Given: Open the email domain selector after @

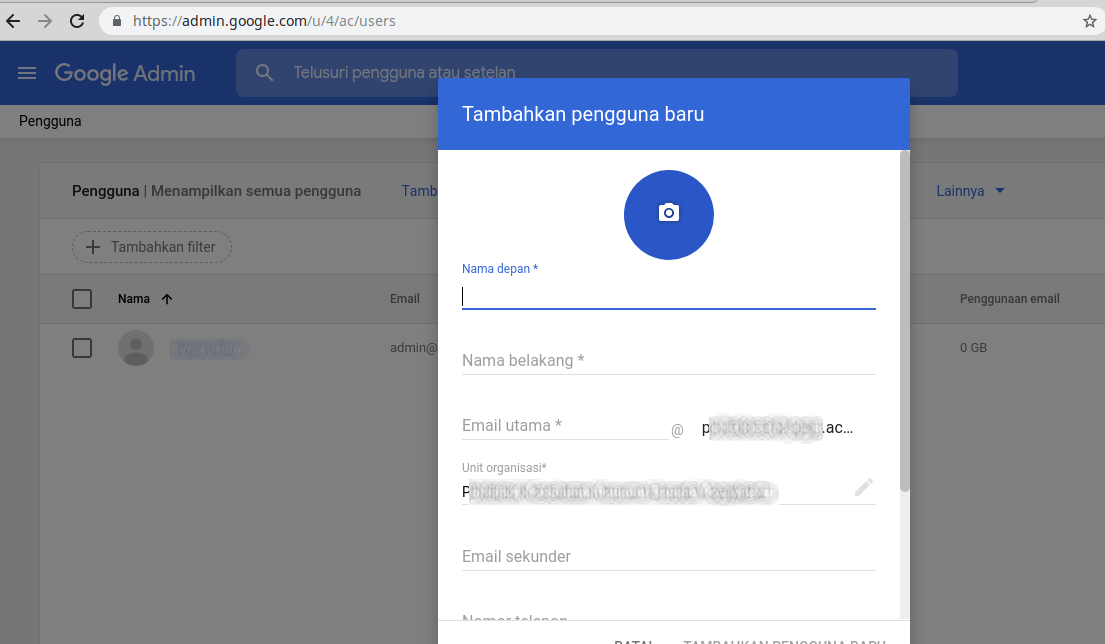Looking at the screenshot, I should (x=777, y=428).
